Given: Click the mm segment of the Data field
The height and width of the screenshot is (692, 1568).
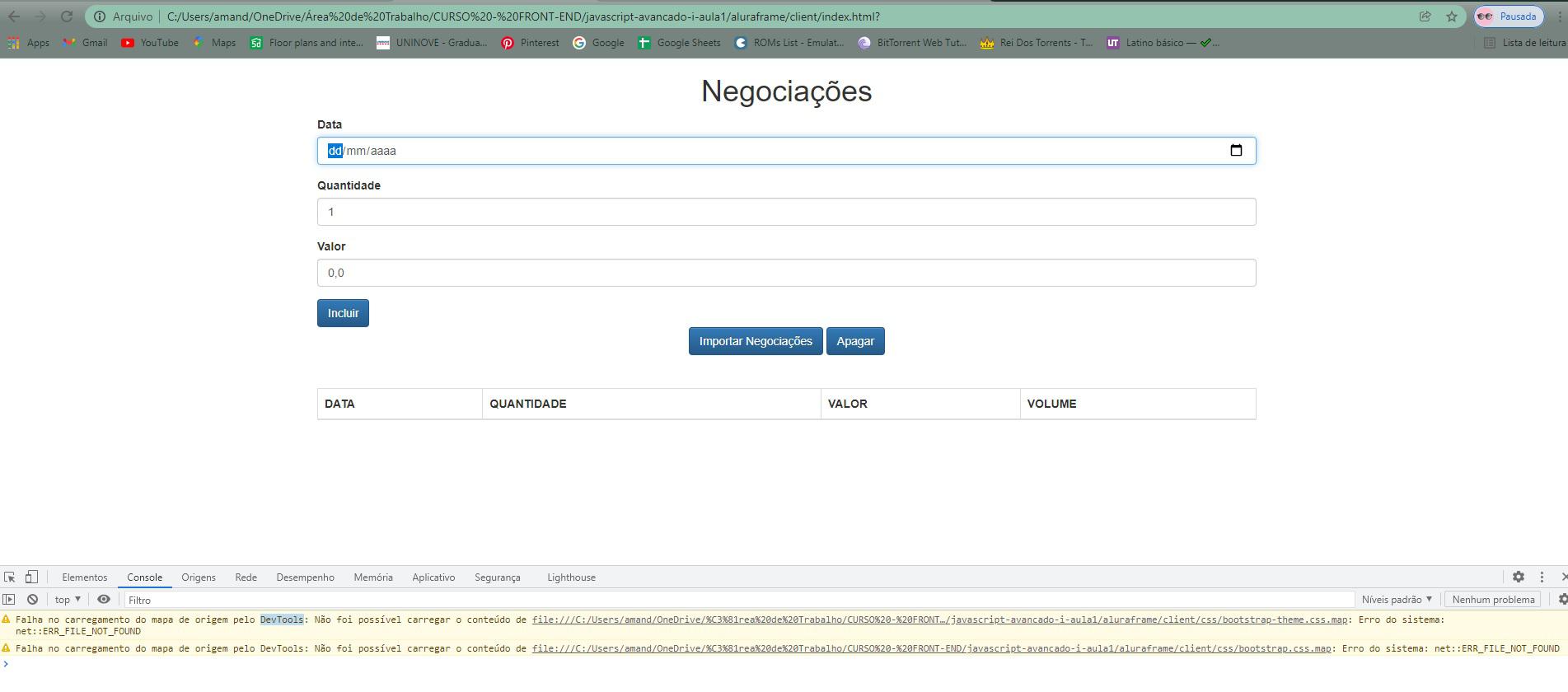Looking at the screenshot, I should [356, 151].
